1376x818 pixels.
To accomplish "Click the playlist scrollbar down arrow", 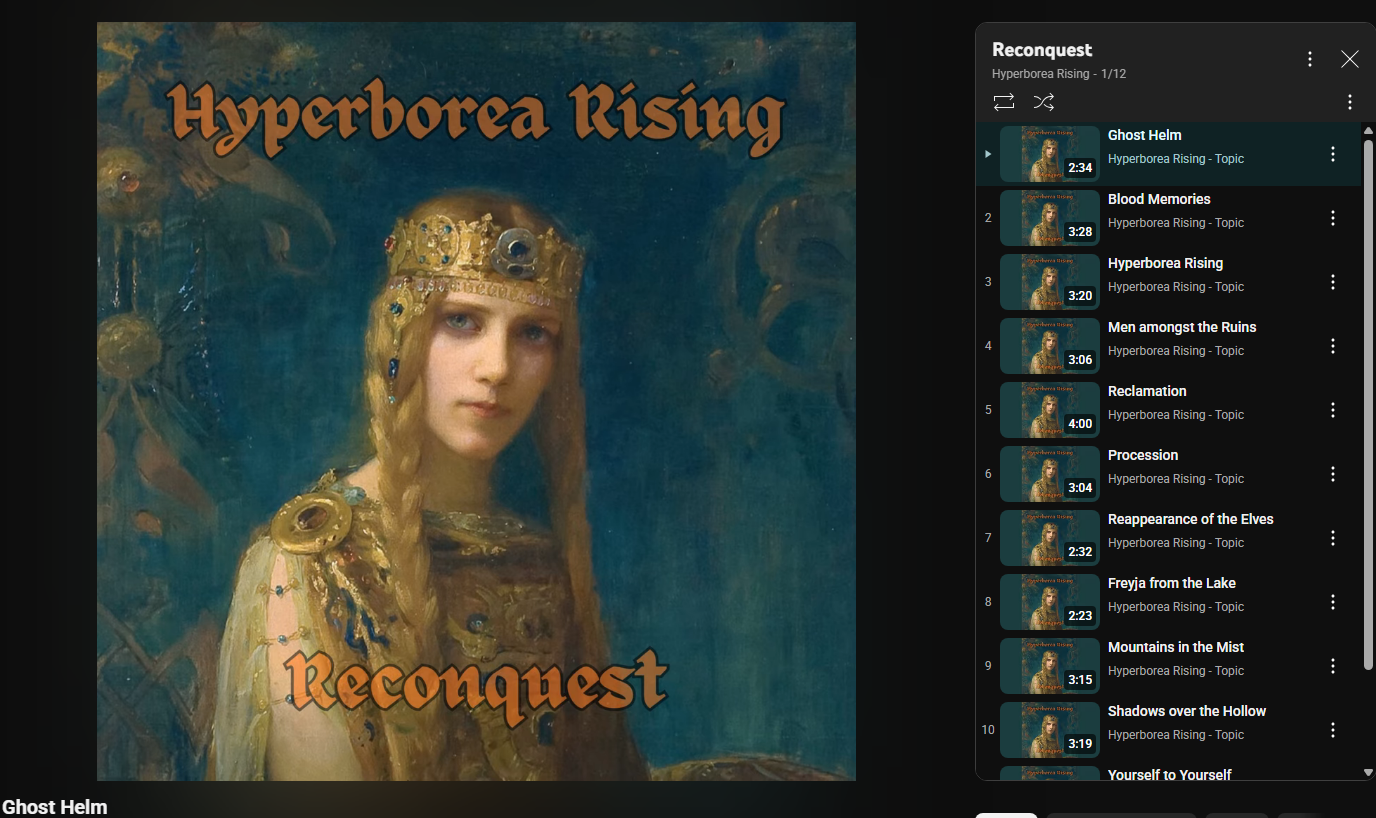I will coord(1369,772).
